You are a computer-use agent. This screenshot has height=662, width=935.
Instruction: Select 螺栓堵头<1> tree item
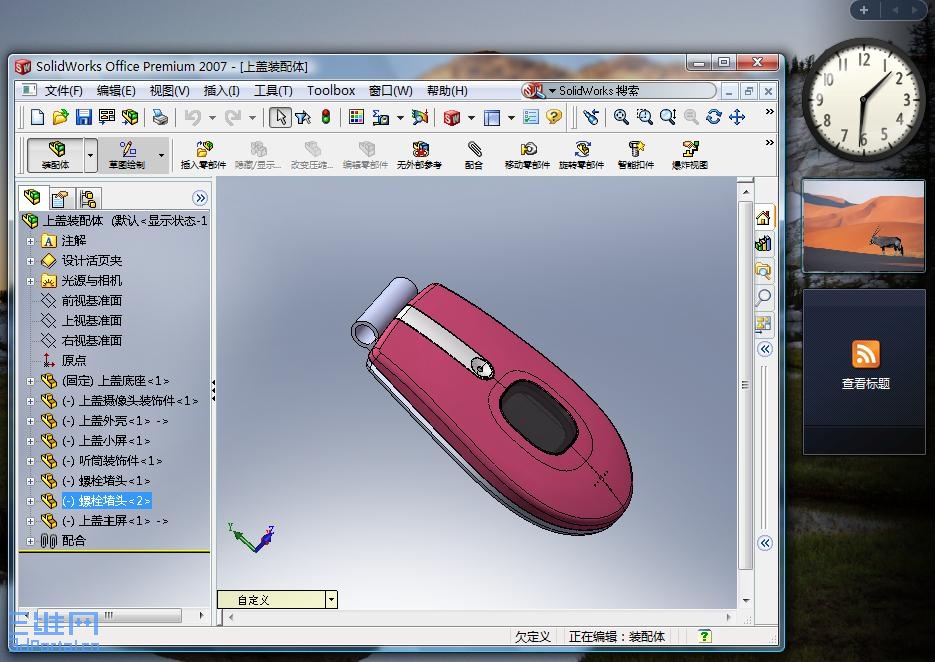point(106,481)
